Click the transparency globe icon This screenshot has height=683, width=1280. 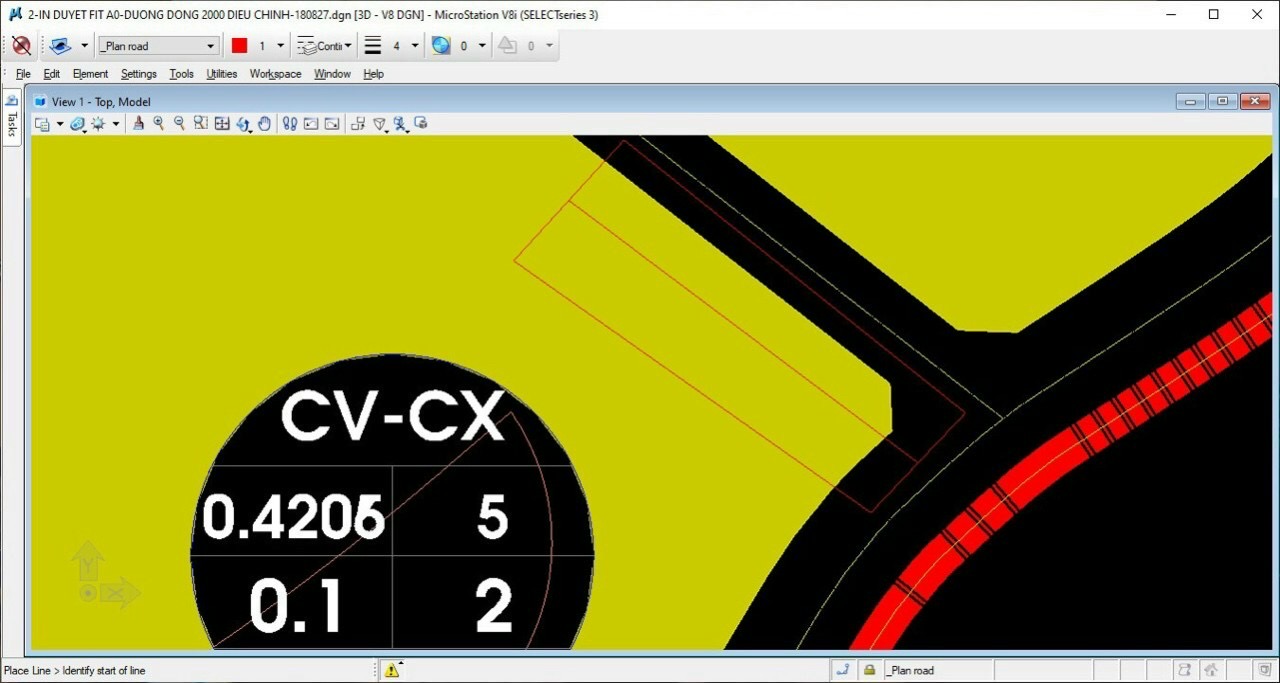click(441, 46)
